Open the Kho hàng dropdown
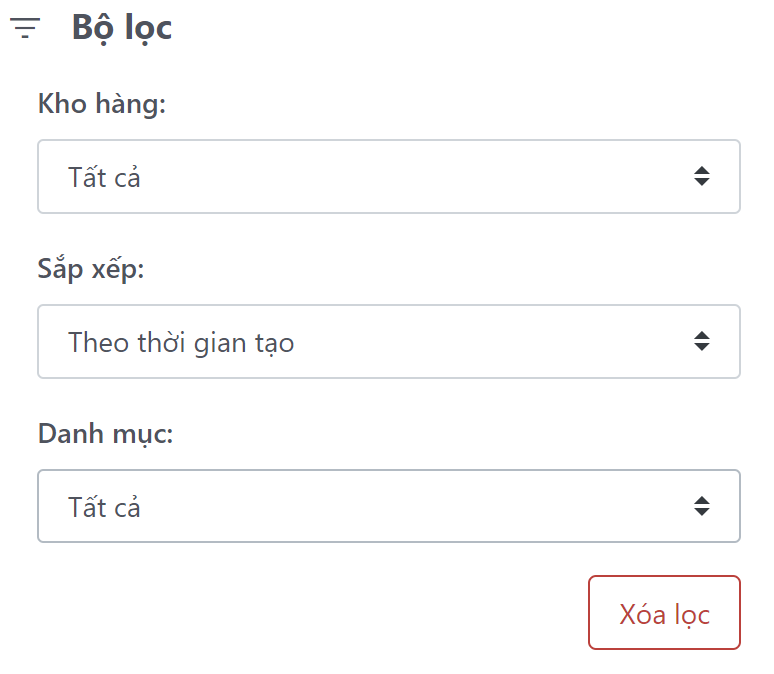Screen dimensions: 774x674 tap(388, 177)
